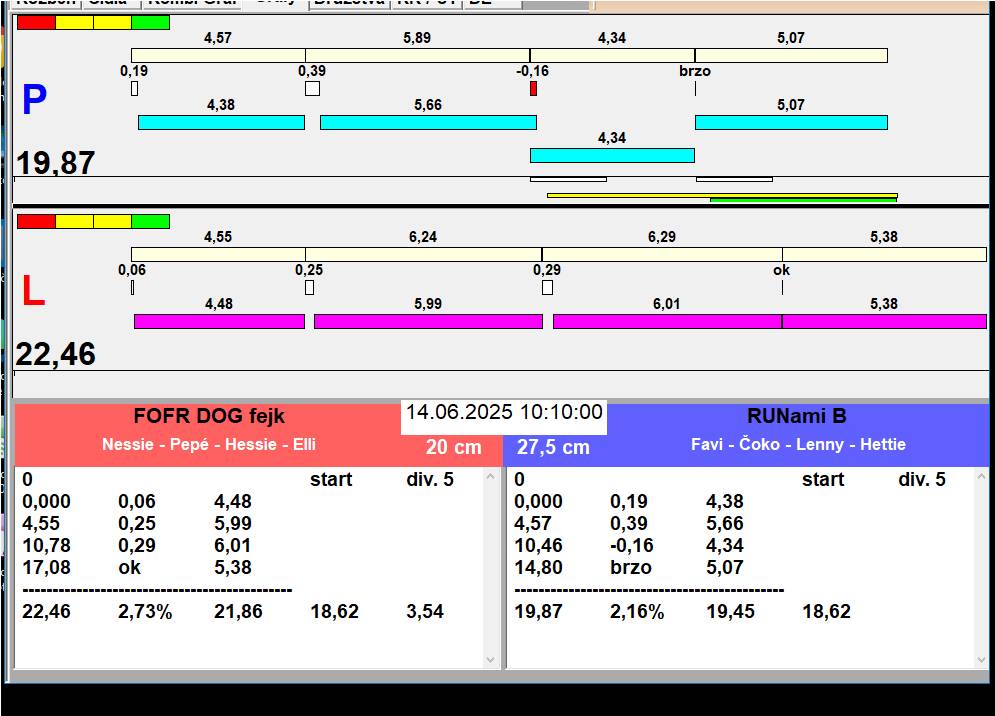Viewport: 995px width, 716px height.
Task: Select the 0,19 start marker box in lane P
Action: click(x=135, y=88)
